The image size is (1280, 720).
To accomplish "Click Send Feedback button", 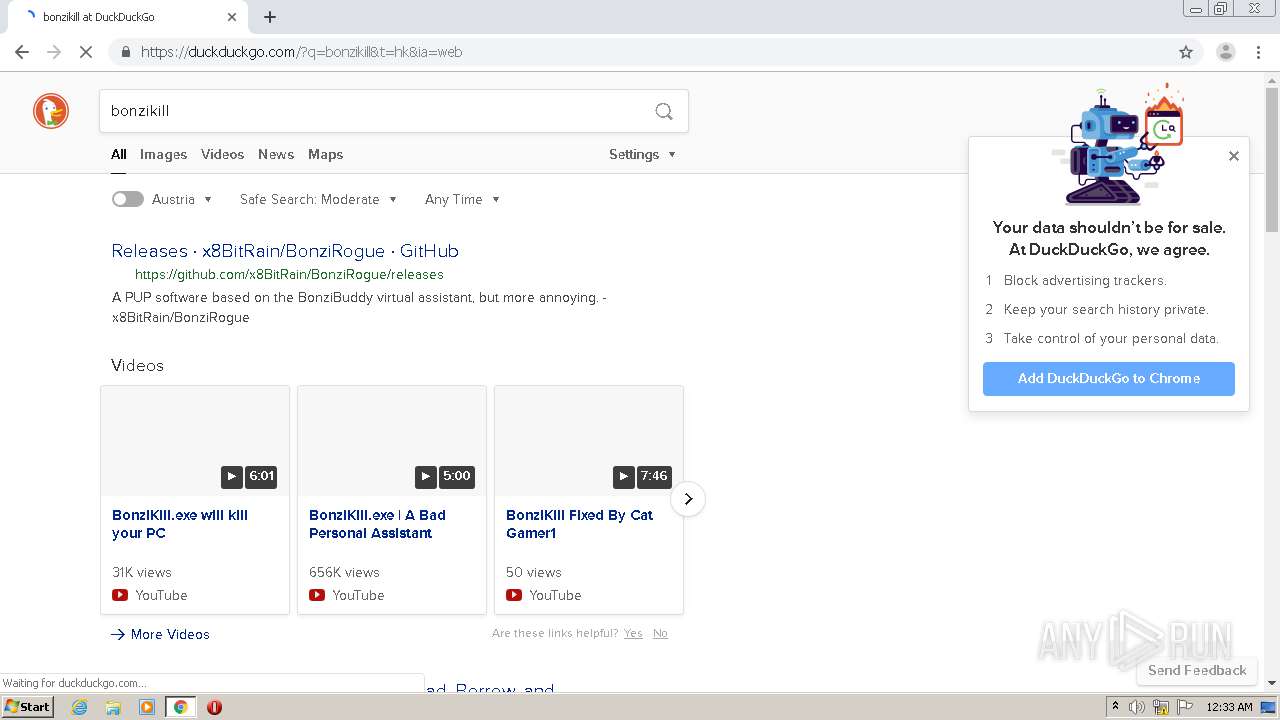I will pos(1197,670).
